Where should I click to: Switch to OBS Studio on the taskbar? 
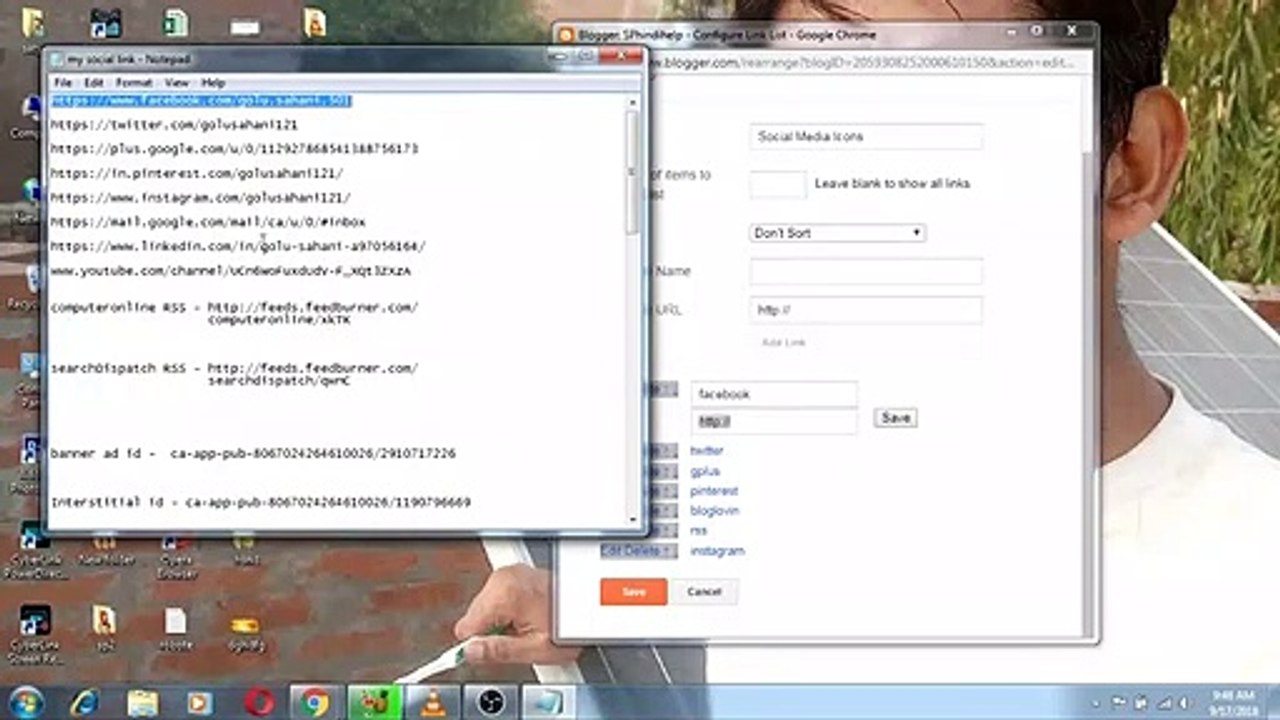tap(491, 702)
